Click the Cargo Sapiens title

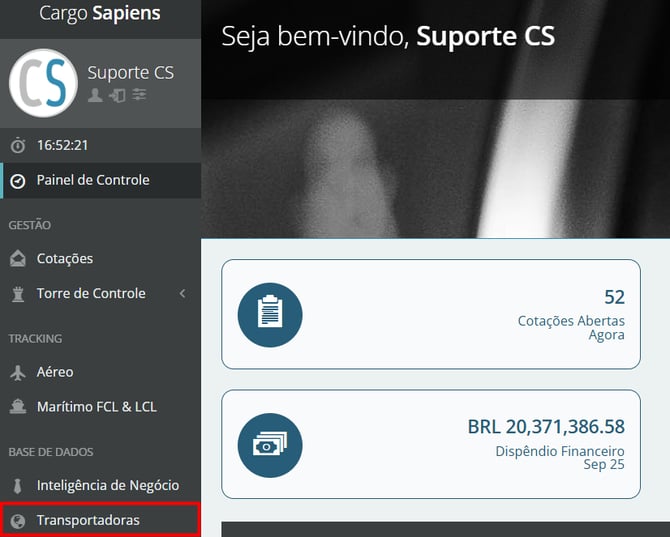tap(99, 14)
